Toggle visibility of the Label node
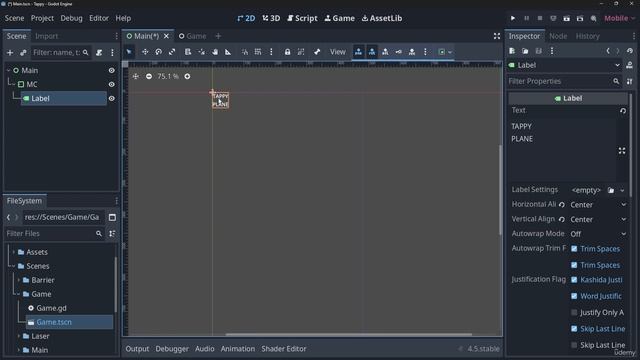 [x=111, y=98]
